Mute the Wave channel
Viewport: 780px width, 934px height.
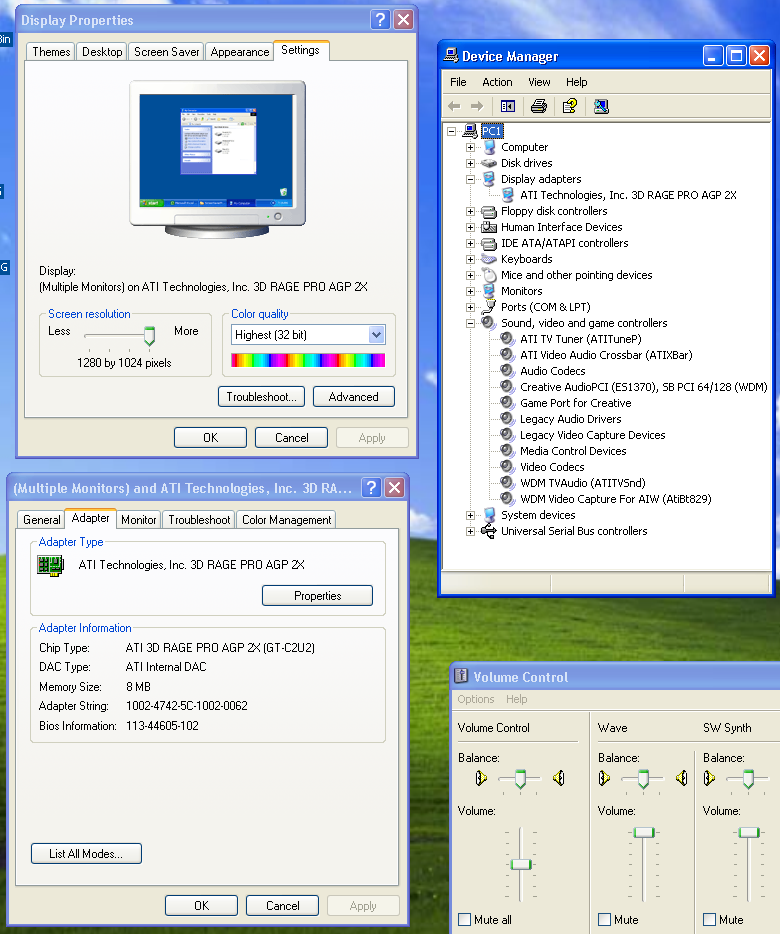pos(604,919)
